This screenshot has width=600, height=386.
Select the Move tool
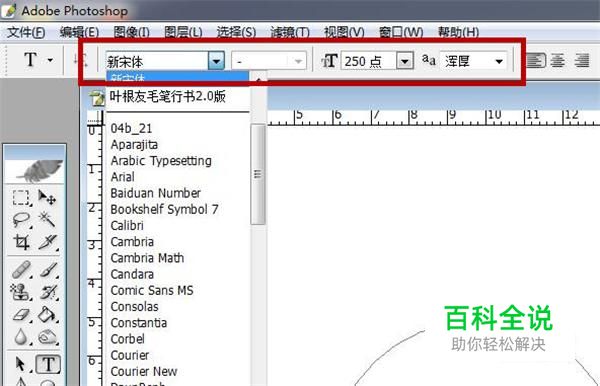point(47,198)
